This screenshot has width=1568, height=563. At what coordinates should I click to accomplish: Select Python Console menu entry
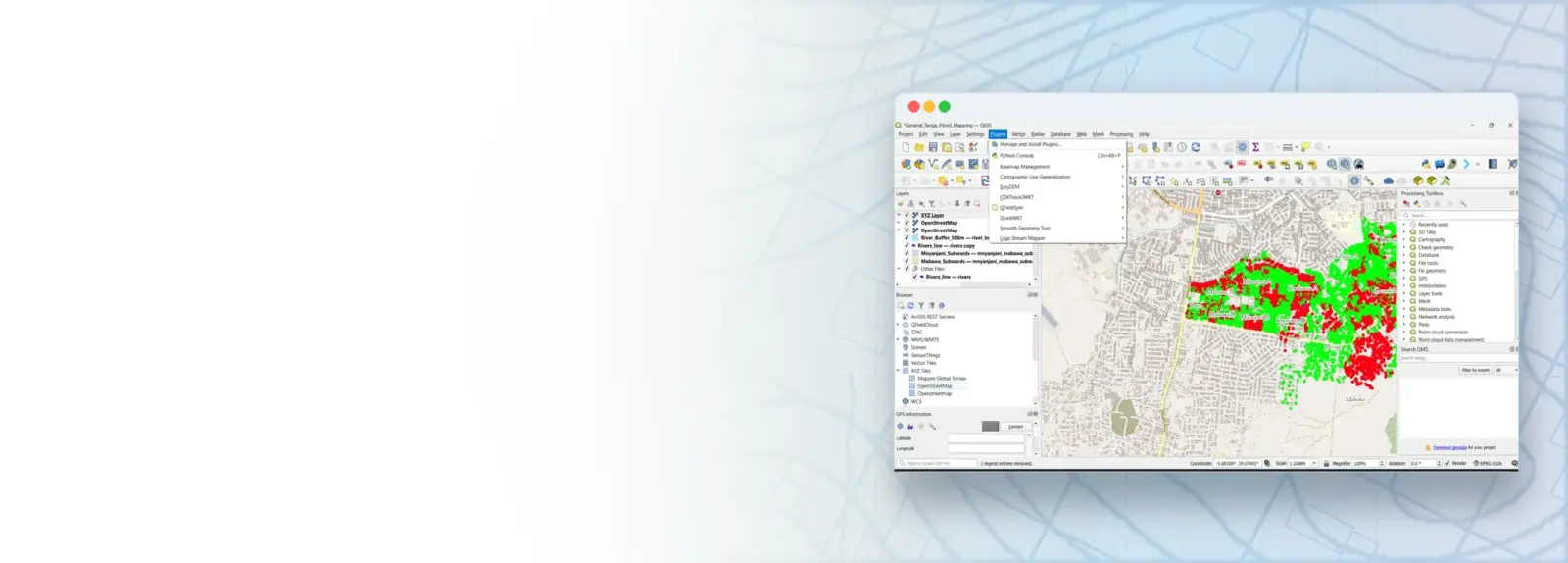tap(1057, 156)
